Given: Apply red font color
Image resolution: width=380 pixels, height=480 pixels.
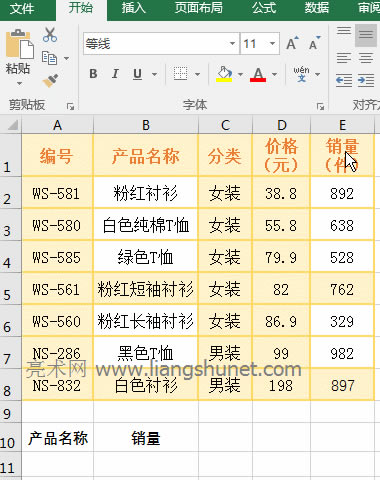Looking at the screenshot, I should (x=258, y=74).
